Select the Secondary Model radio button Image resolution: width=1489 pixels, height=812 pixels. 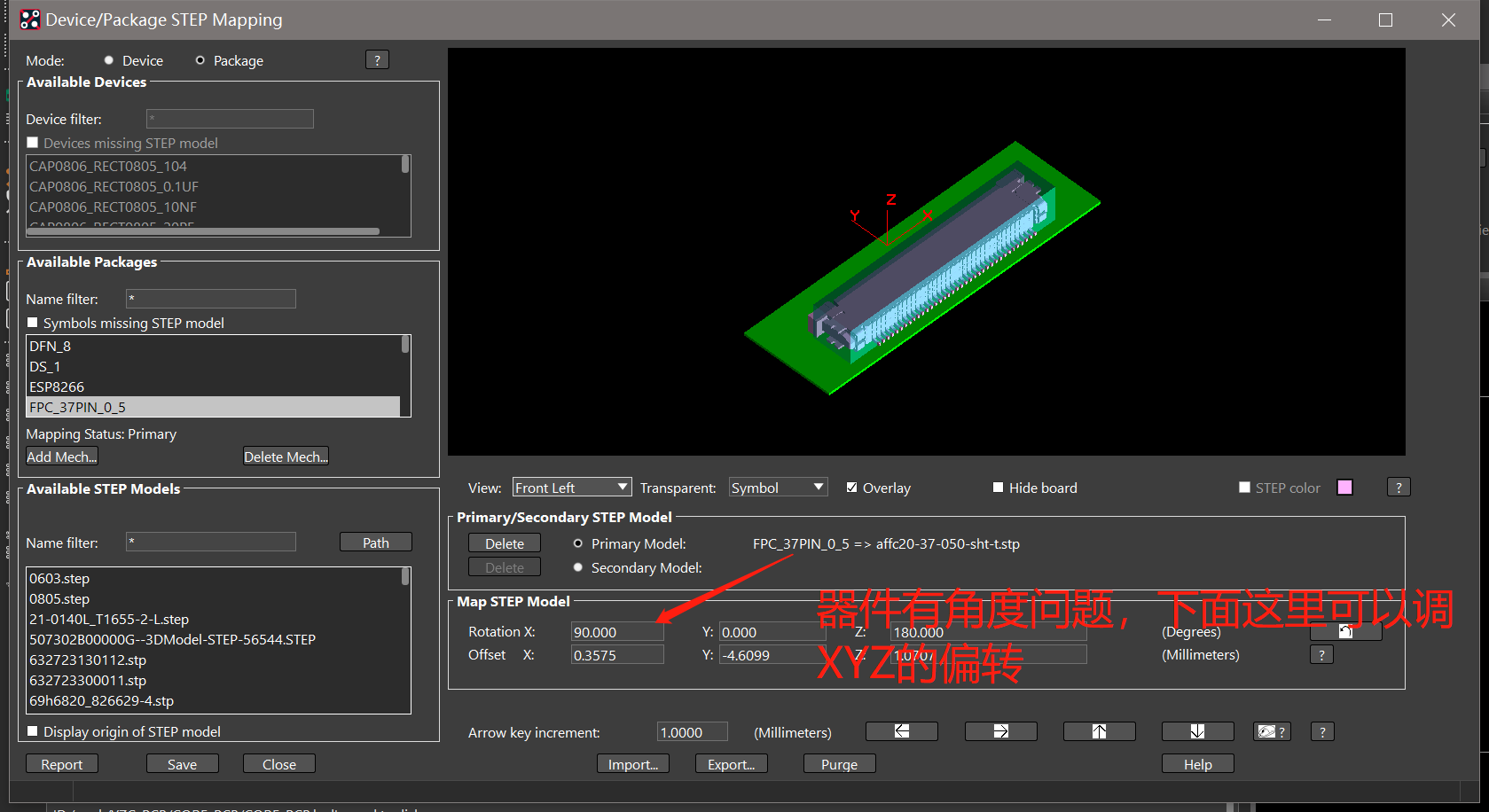[578, 567]
